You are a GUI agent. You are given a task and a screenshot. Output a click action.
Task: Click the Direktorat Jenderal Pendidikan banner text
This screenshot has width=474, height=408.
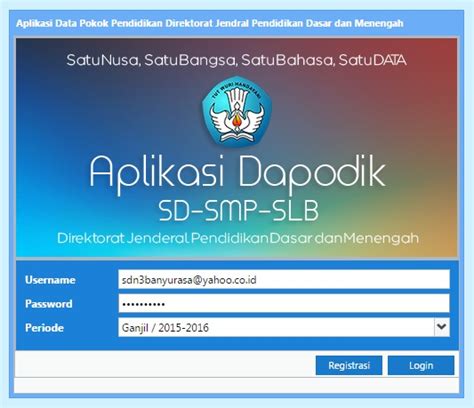pos(238,238)
